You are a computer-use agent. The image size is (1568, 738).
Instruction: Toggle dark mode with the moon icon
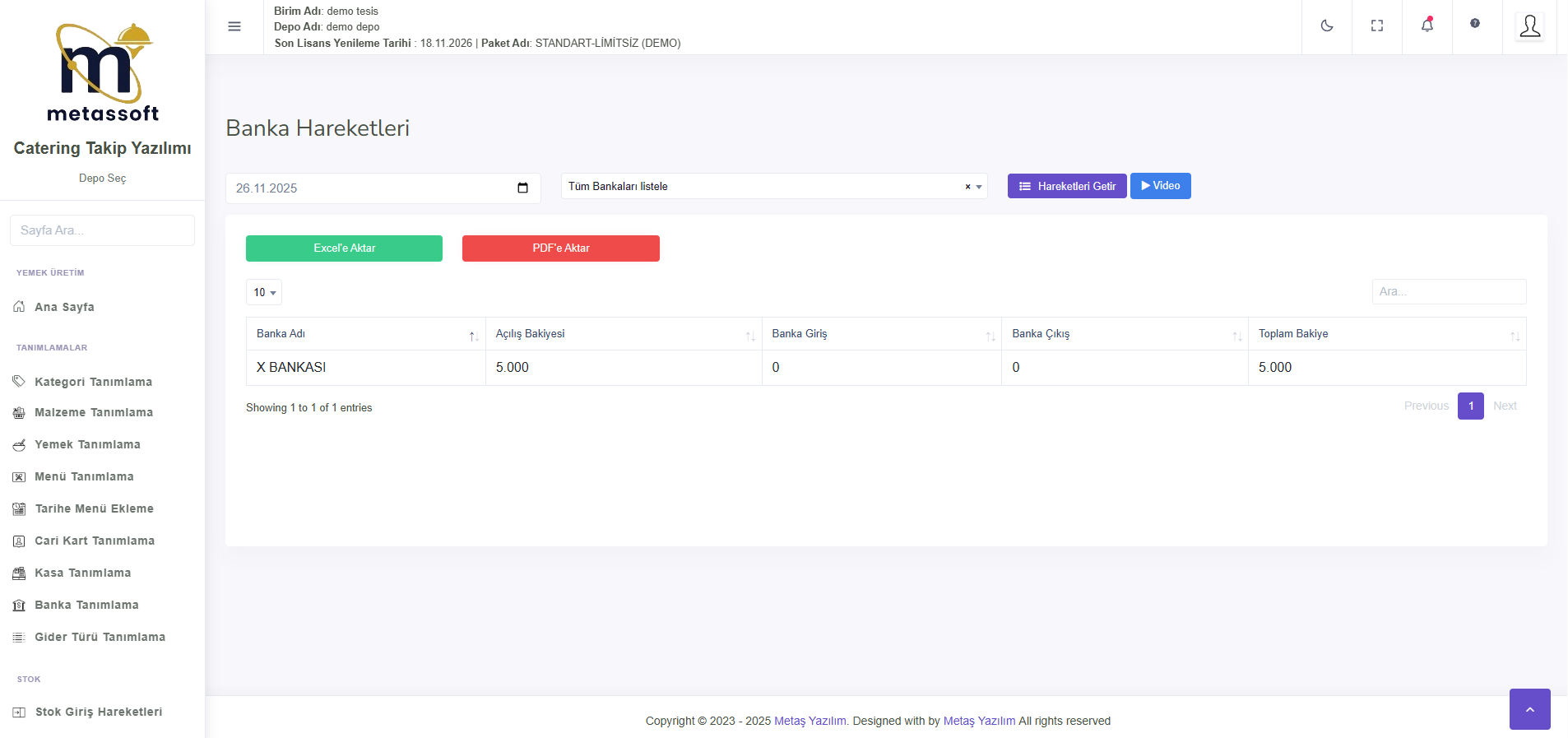click(1326, 26)
